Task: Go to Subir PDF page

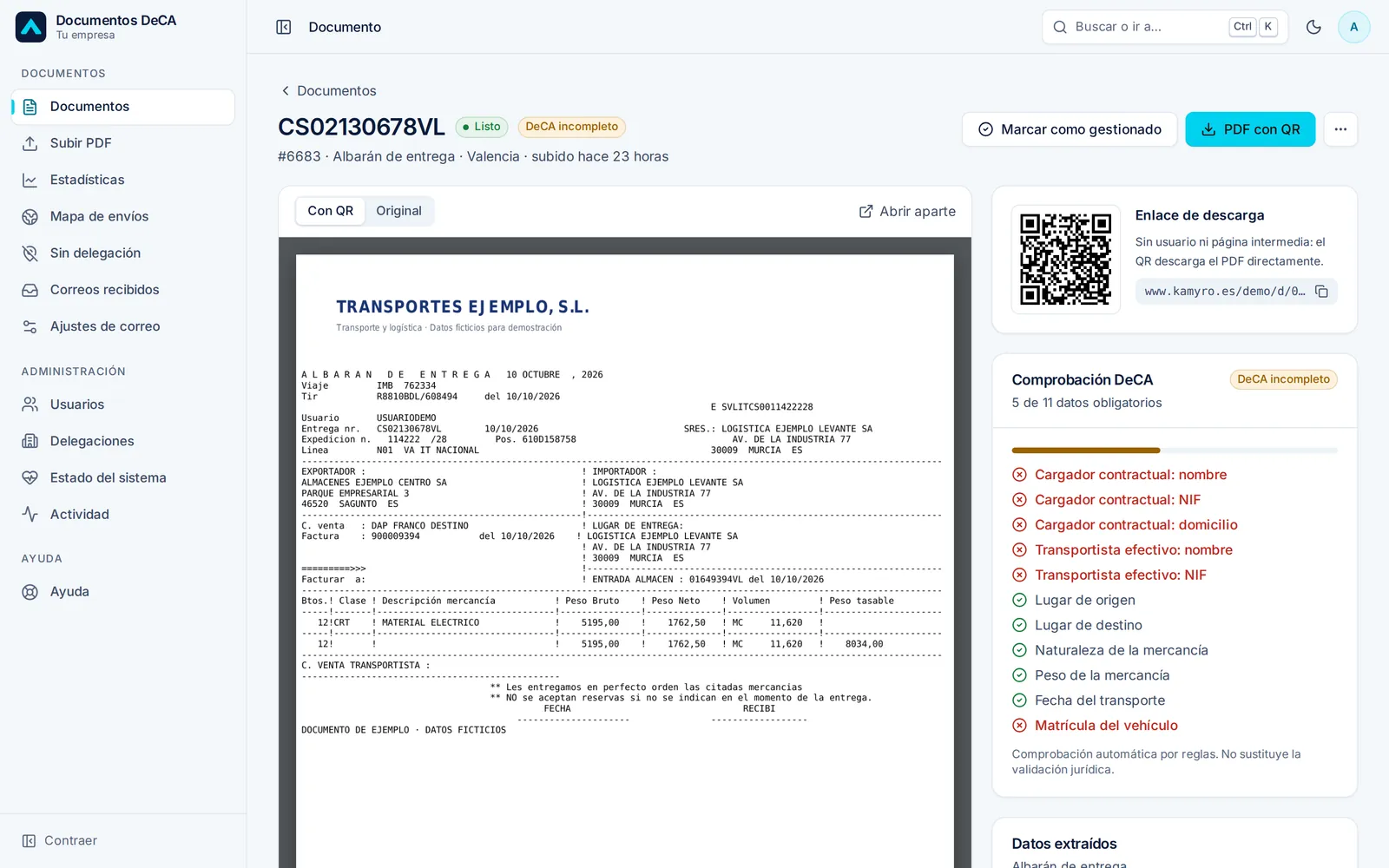Action: (x=123, y=143)
